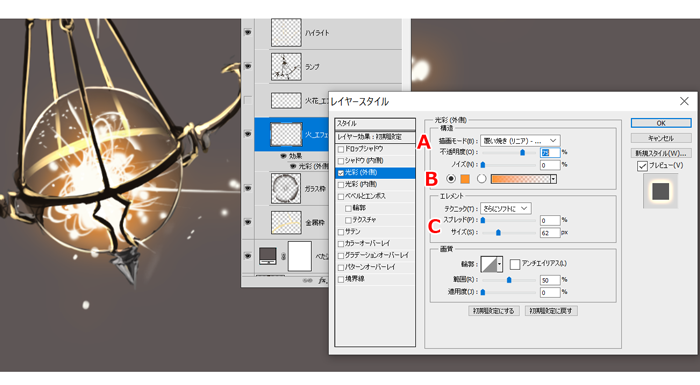Screen dimensions: 700x385
Task: Click the OK button
Action: click(661, 123)
